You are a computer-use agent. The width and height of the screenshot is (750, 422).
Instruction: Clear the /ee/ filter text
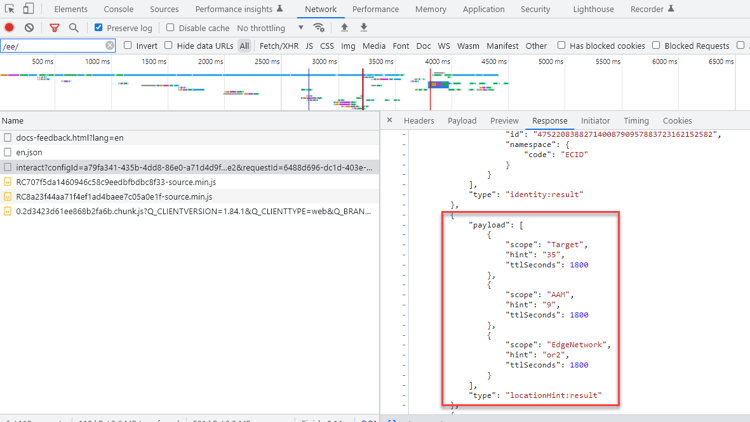[110, 46]
